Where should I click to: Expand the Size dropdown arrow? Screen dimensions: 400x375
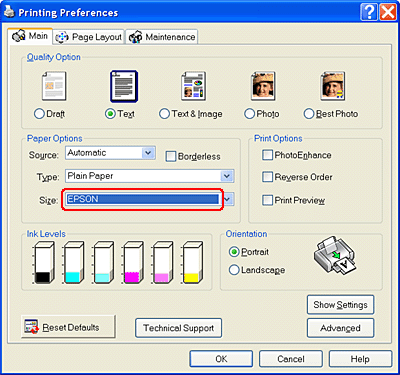click(228, 199)
